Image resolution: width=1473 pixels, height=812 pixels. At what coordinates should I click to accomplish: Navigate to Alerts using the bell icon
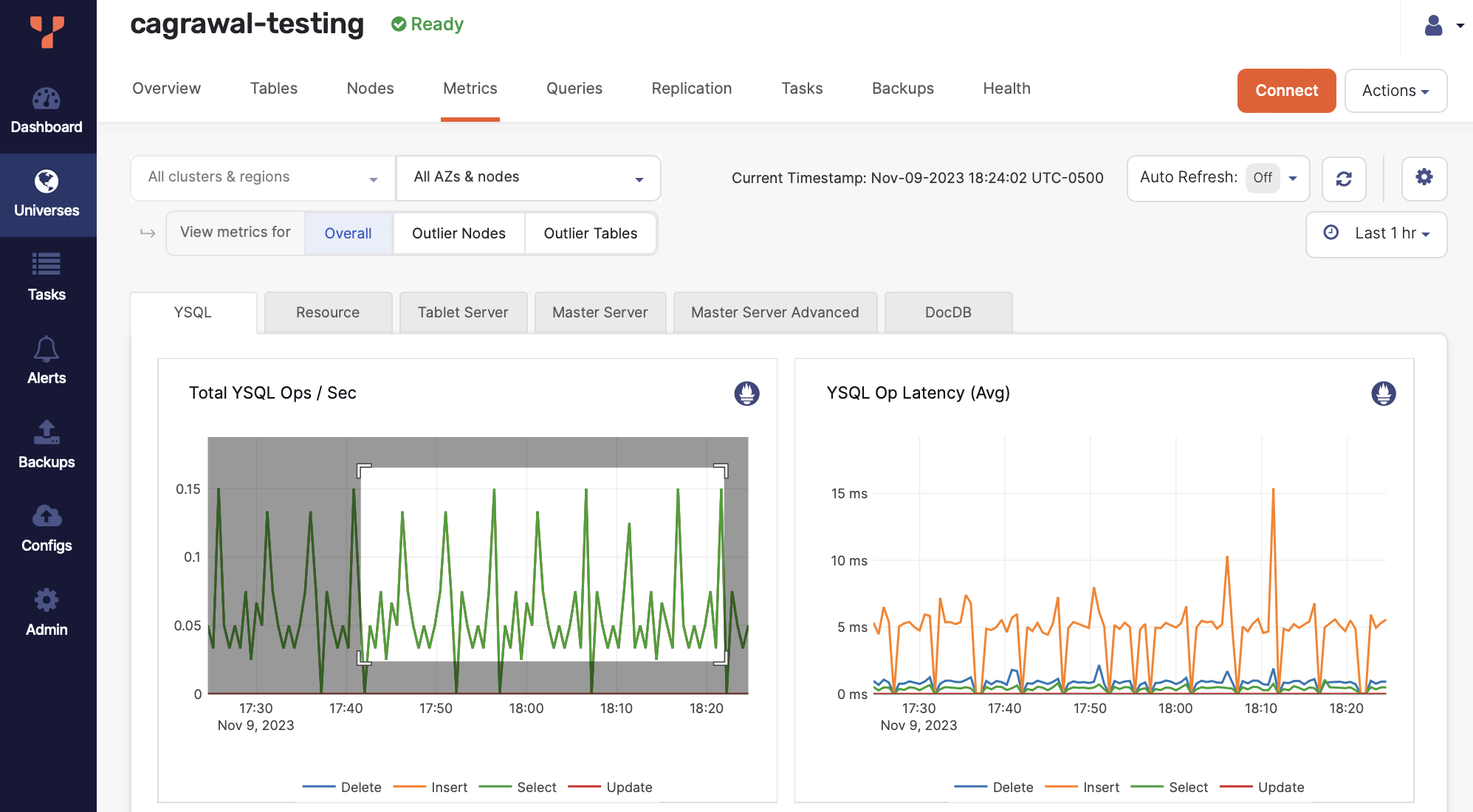click(47, 360)
